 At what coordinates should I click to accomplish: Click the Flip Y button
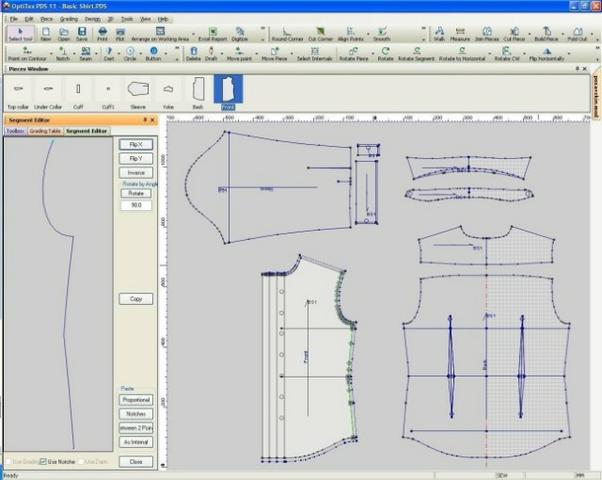coord(136,159)
